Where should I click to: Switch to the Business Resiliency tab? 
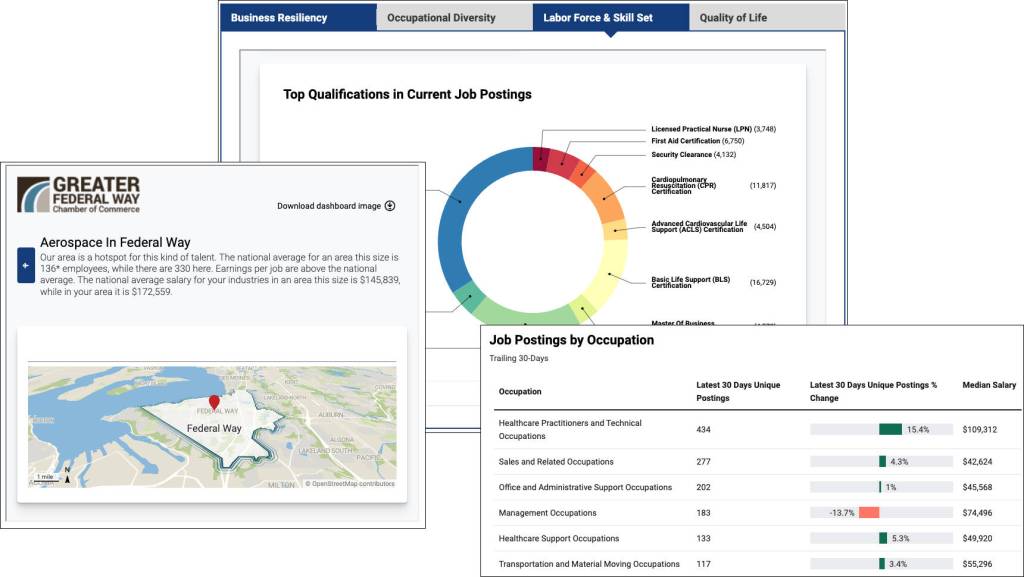point(278,17)
